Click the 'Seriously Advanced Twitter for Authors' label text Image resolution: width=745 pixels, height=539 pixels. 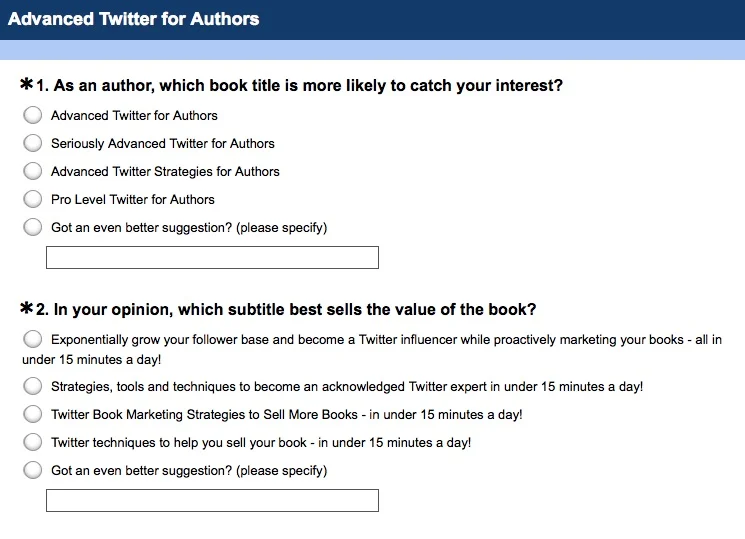point(163,143)
